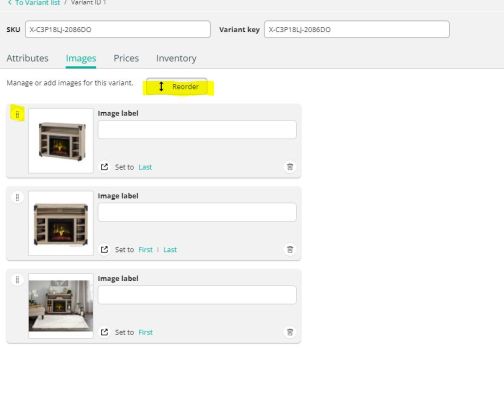
Task: Go to the Inventory tab
Action: 176,58
